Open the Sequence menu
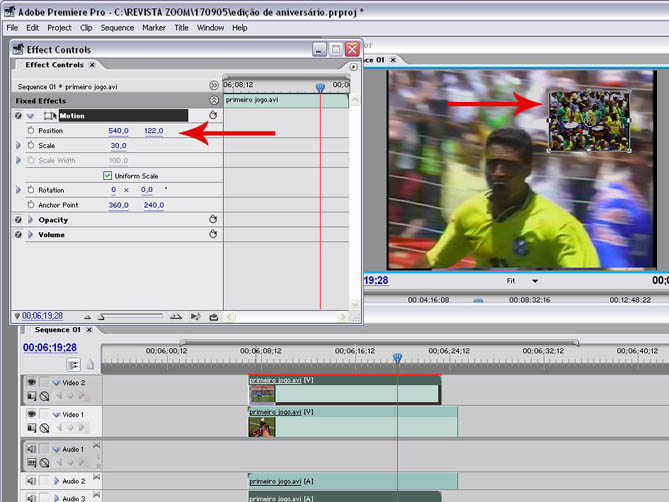The width and height of the screenshot is (669, 502). coord(117,28)
